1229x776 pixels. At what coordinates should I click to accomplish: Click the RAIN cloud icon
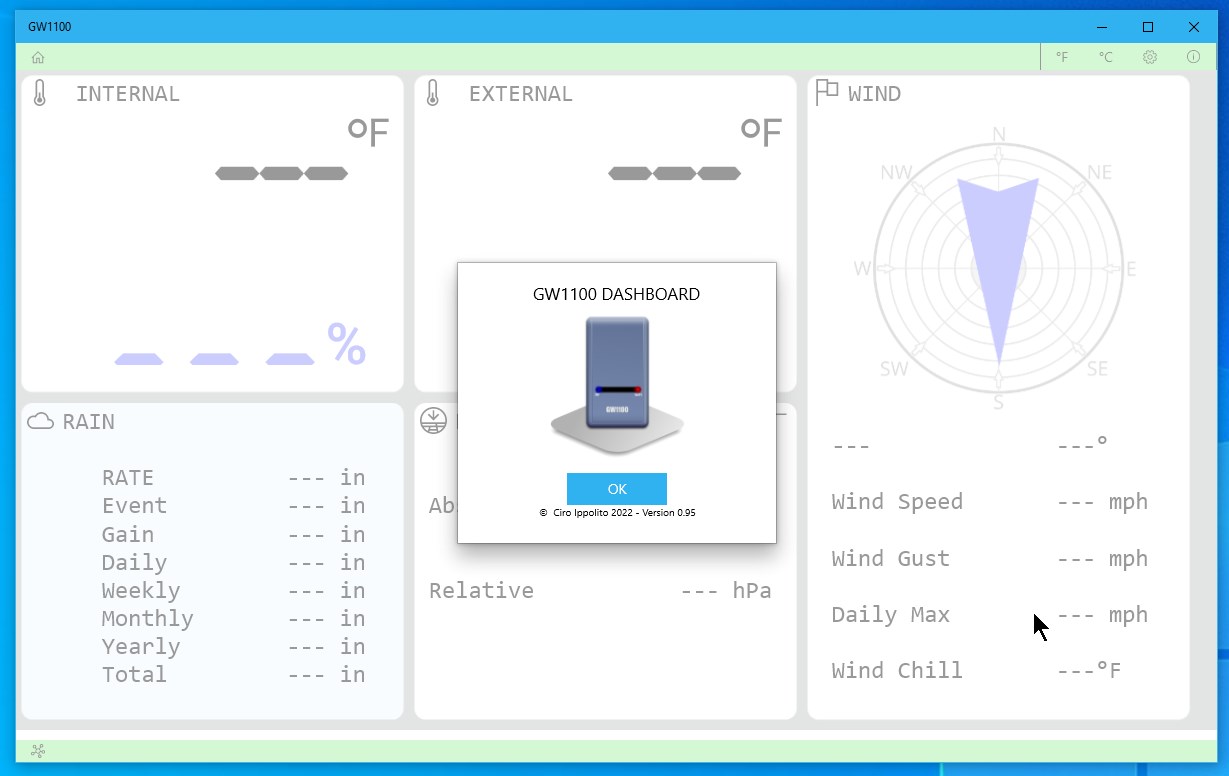coord(40,421)
